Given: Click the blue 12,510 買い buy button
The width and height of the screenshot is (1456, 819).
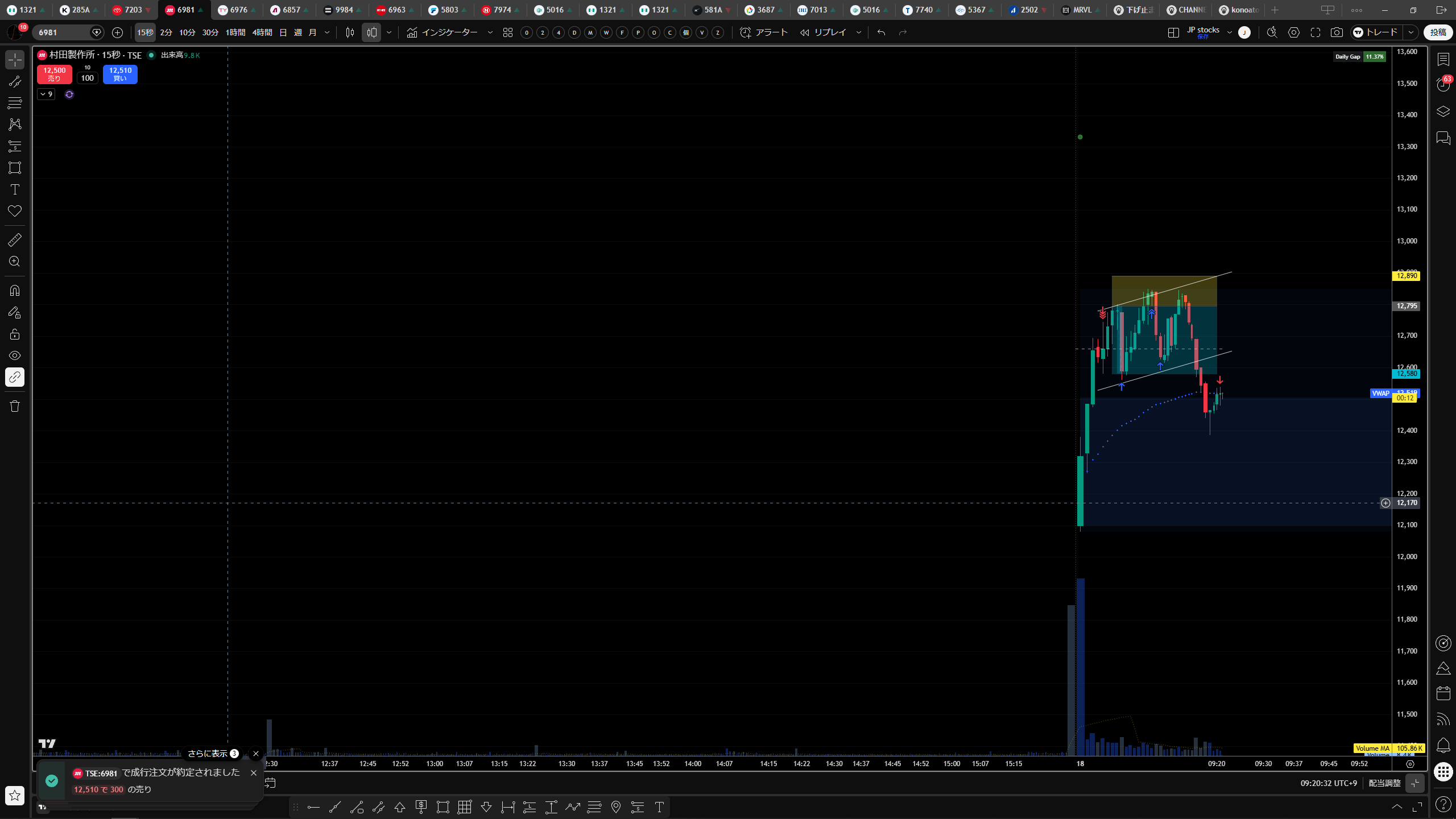Looking at the screenshot, I should coord(120,75).
